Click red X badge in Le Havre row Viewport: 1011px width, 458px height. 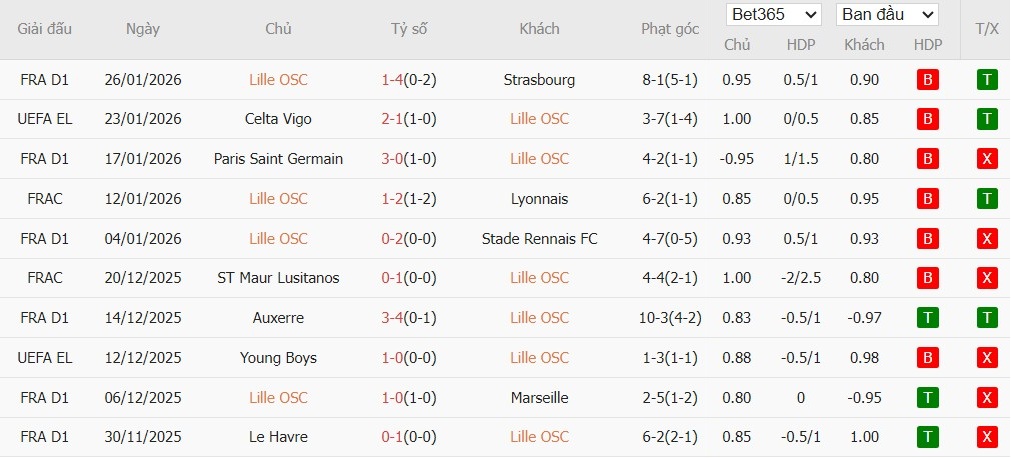[x=987, y=437]
